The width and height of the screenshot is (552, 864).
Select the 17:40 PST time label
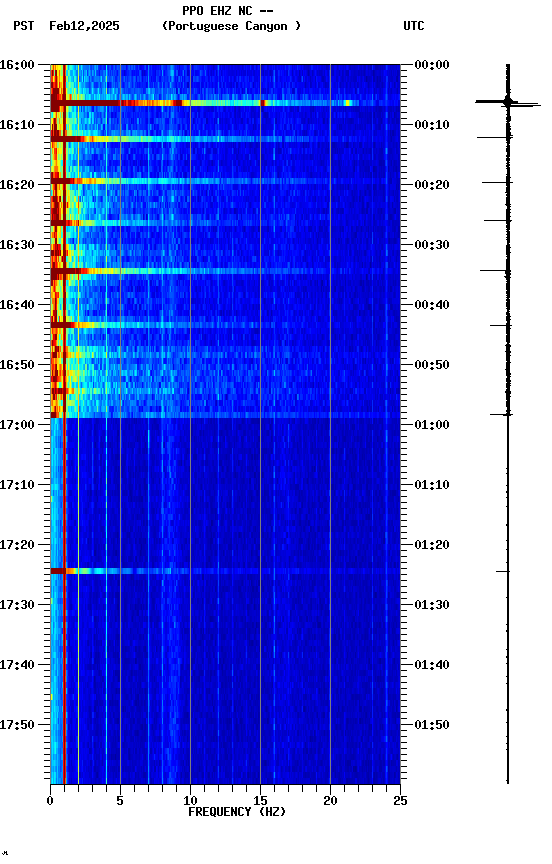pos(17,666)
